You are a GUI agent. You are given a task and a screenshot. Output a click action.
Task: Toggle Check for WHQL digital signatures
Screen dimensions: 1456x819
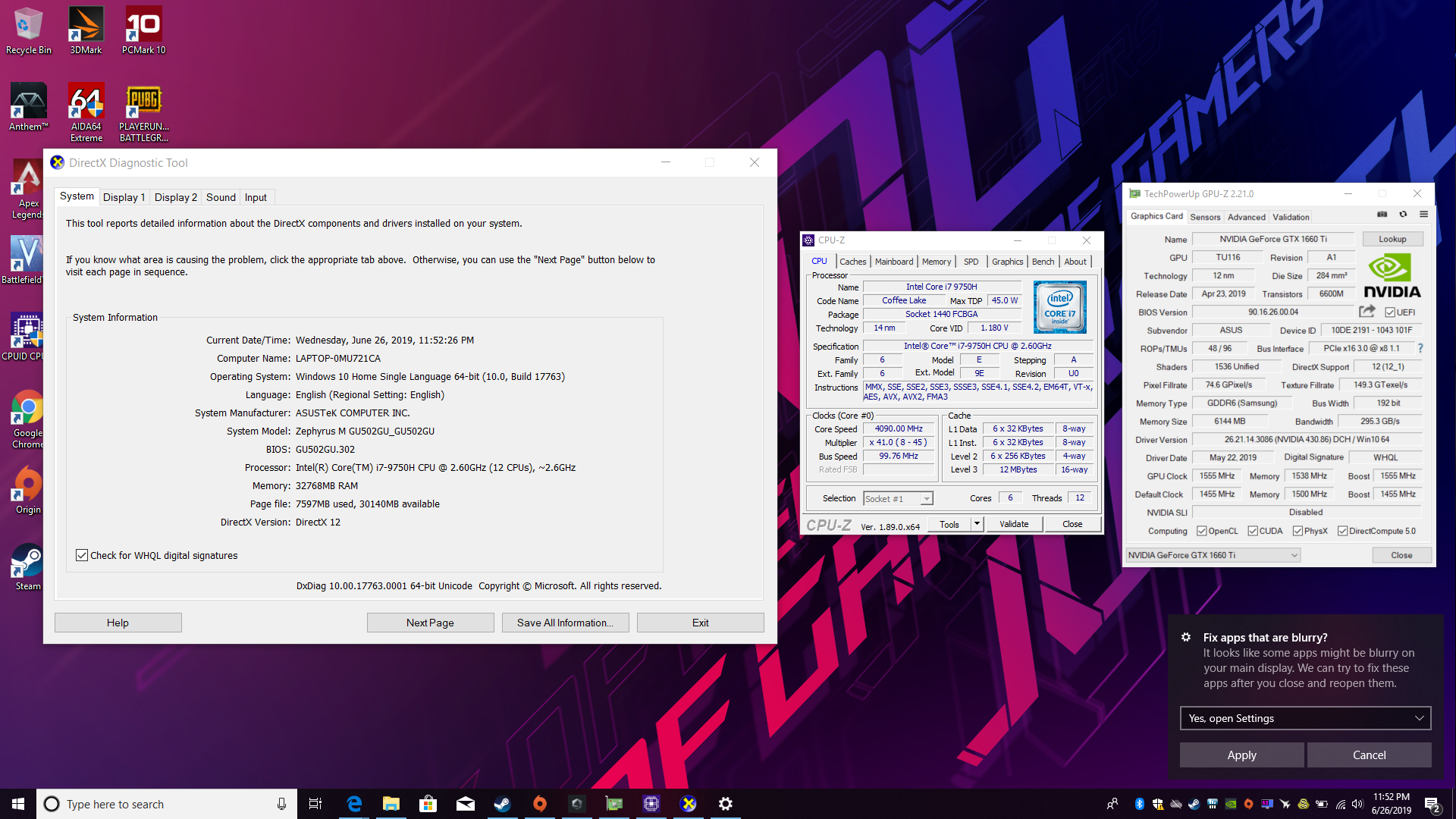(82, 555)
